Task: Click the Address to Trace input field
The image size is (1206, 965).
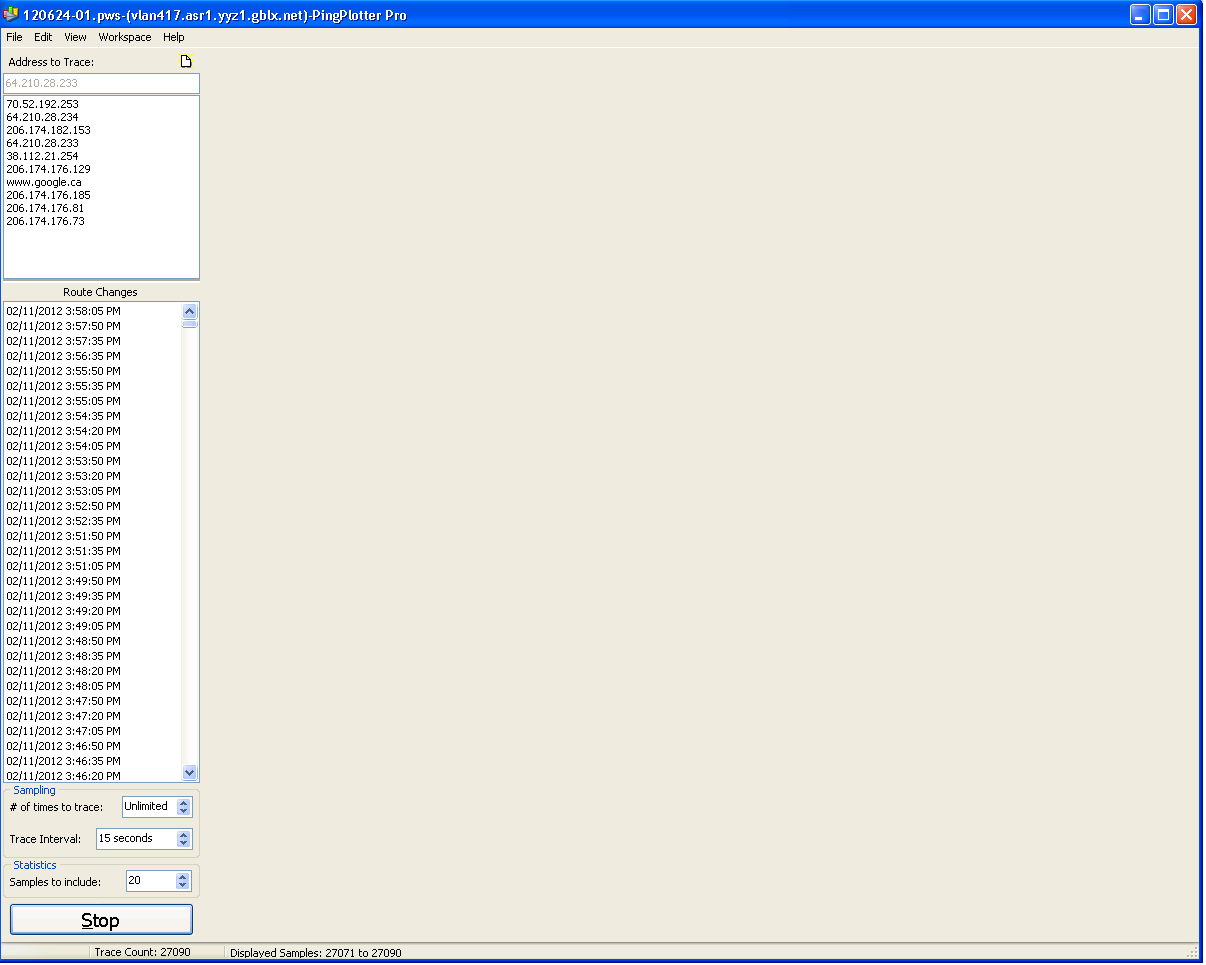Action: pyautogui.click(x=101, y=83)
